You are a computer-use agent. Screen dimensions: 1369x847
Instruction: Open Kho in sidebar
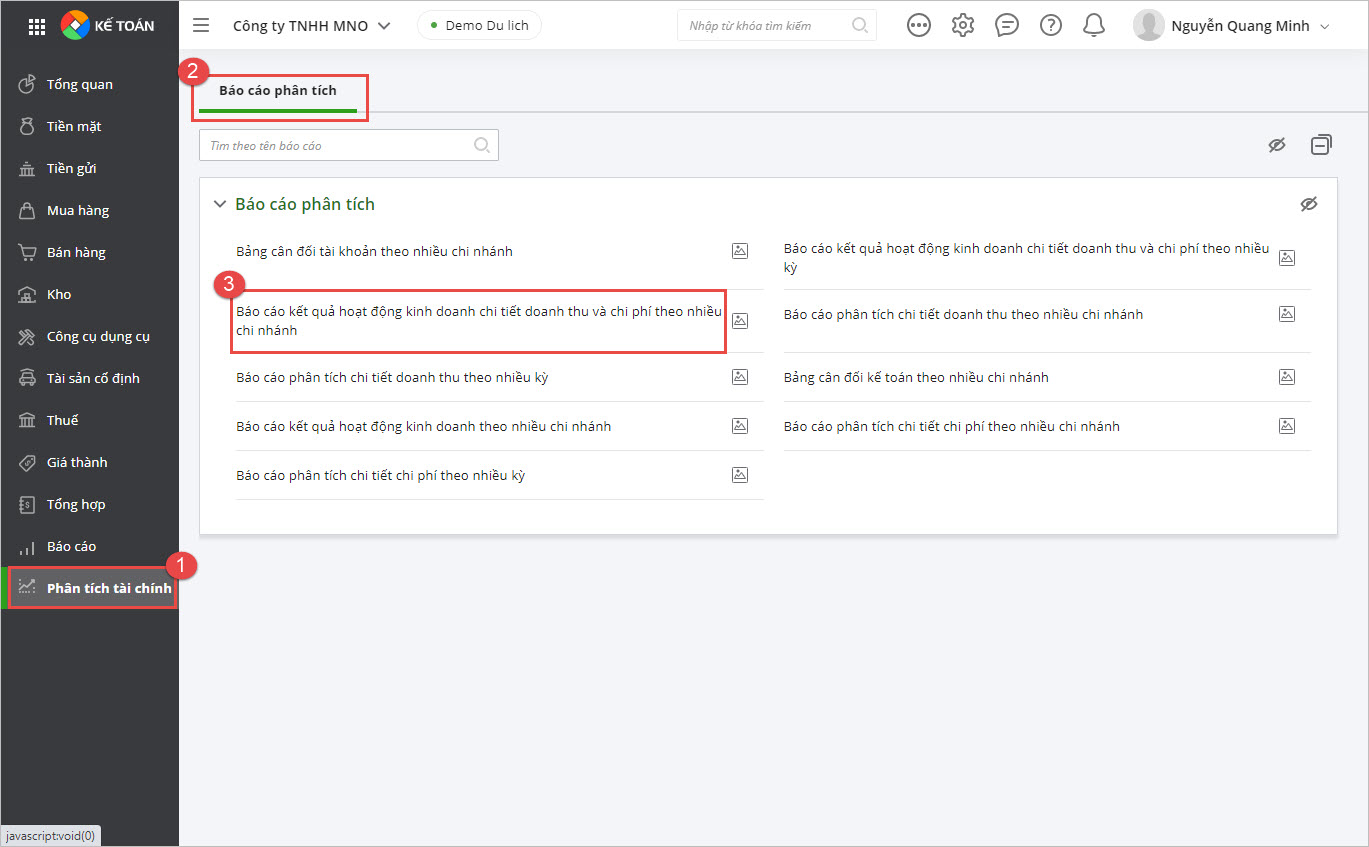[x=90, y=294]
